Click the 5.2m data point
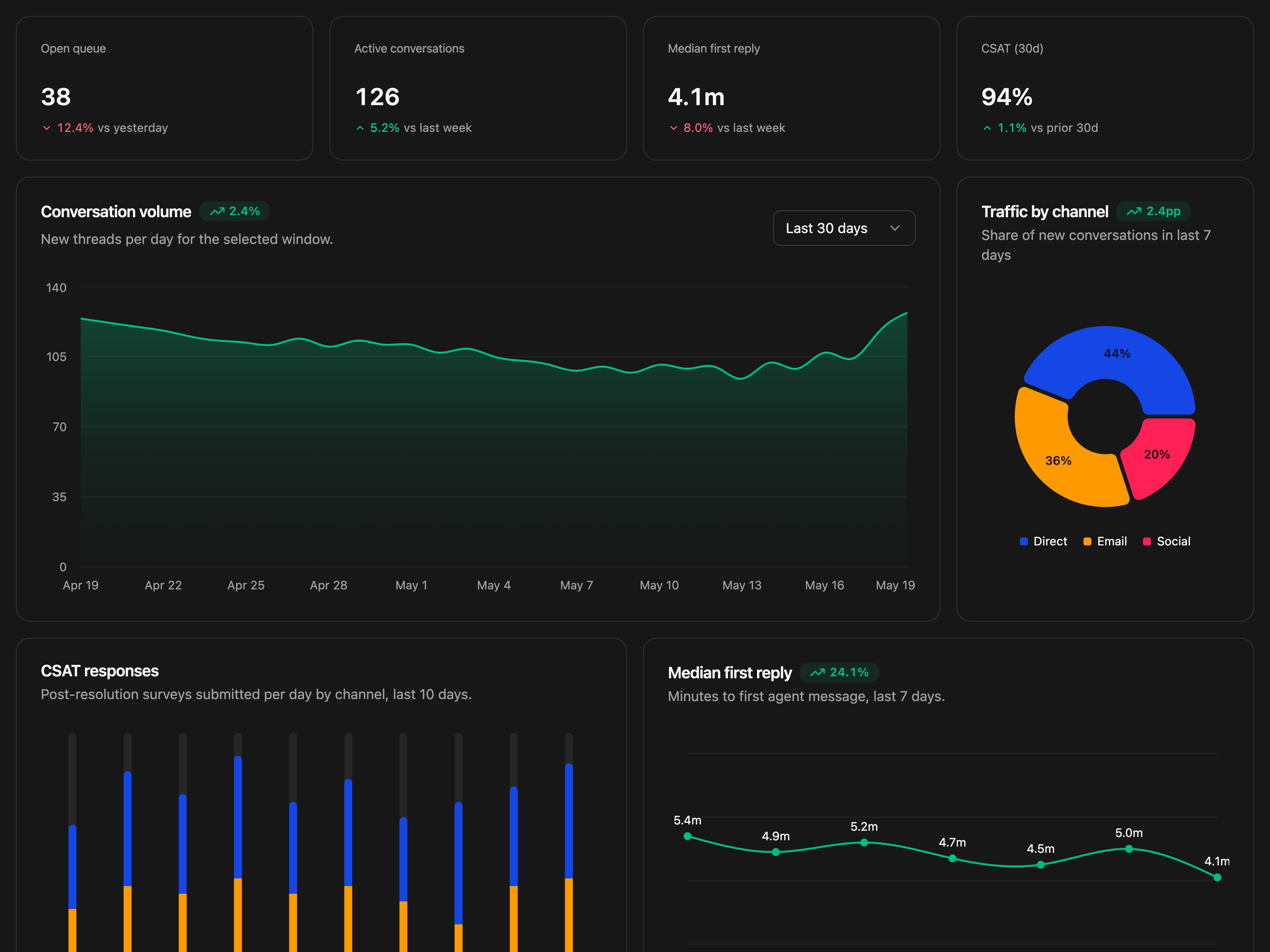Screen dimensions: 1270x952 pos(864,842)
